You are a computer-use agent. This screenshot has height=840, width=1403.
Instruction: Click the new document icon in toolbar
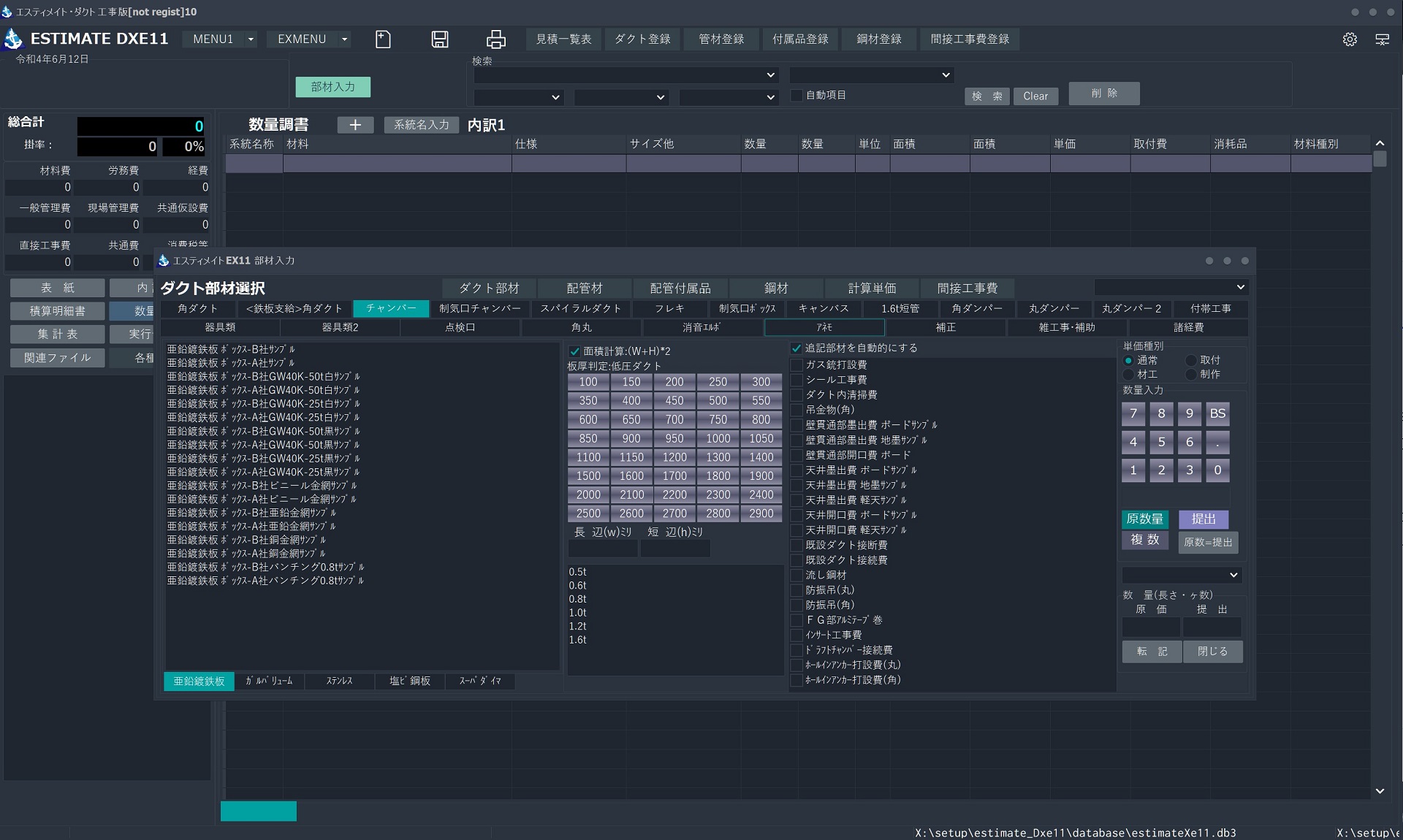click(x=383, y=39)
